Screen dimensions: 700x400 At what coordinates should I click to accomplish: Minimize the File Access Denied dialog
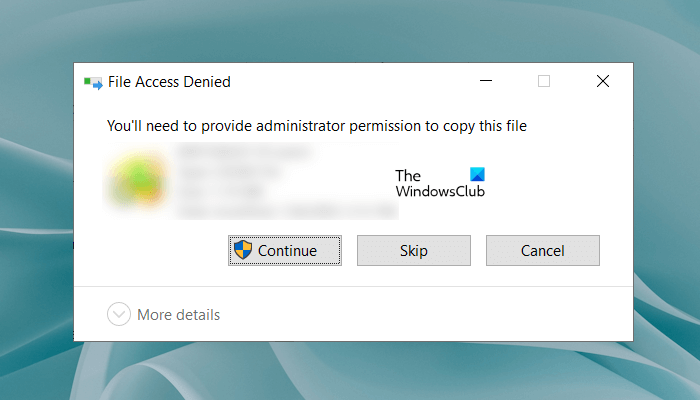pos(487,82)
